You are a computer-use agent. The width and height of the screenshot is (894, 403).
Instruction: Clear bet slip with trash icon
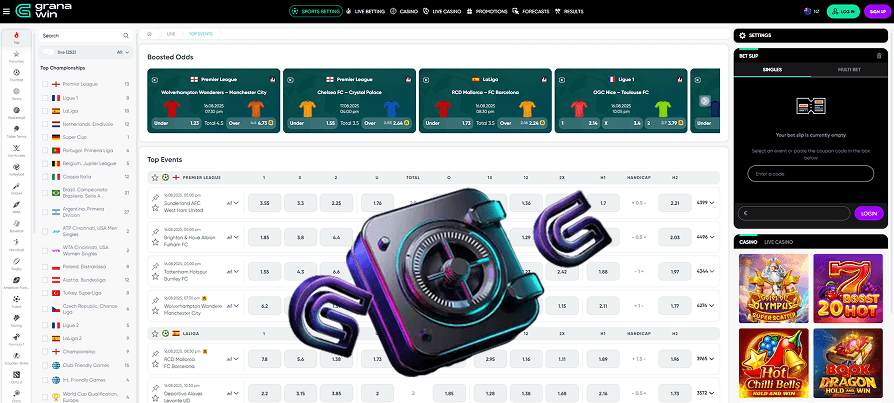click(x=879, y=56)
